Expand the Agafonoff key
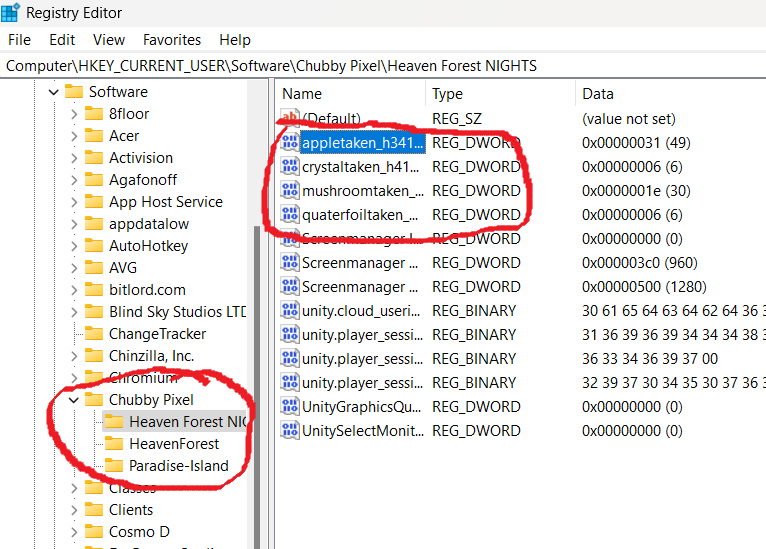766x549 pixels. point(74,180)
